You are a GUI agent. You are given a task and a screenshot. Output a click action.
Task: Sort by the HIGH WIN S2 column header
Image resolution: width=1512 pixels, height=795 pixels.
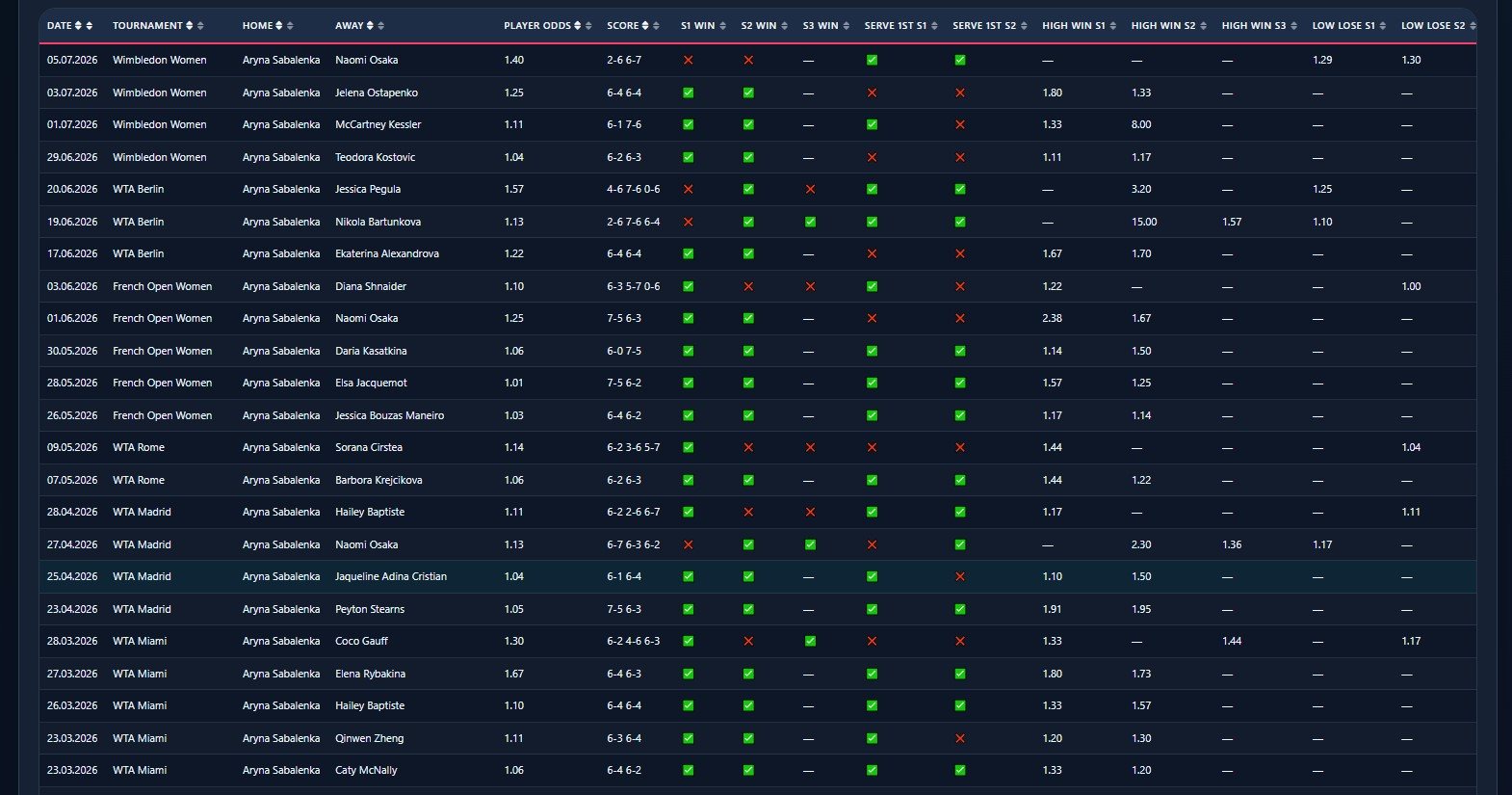point(1168,26)
